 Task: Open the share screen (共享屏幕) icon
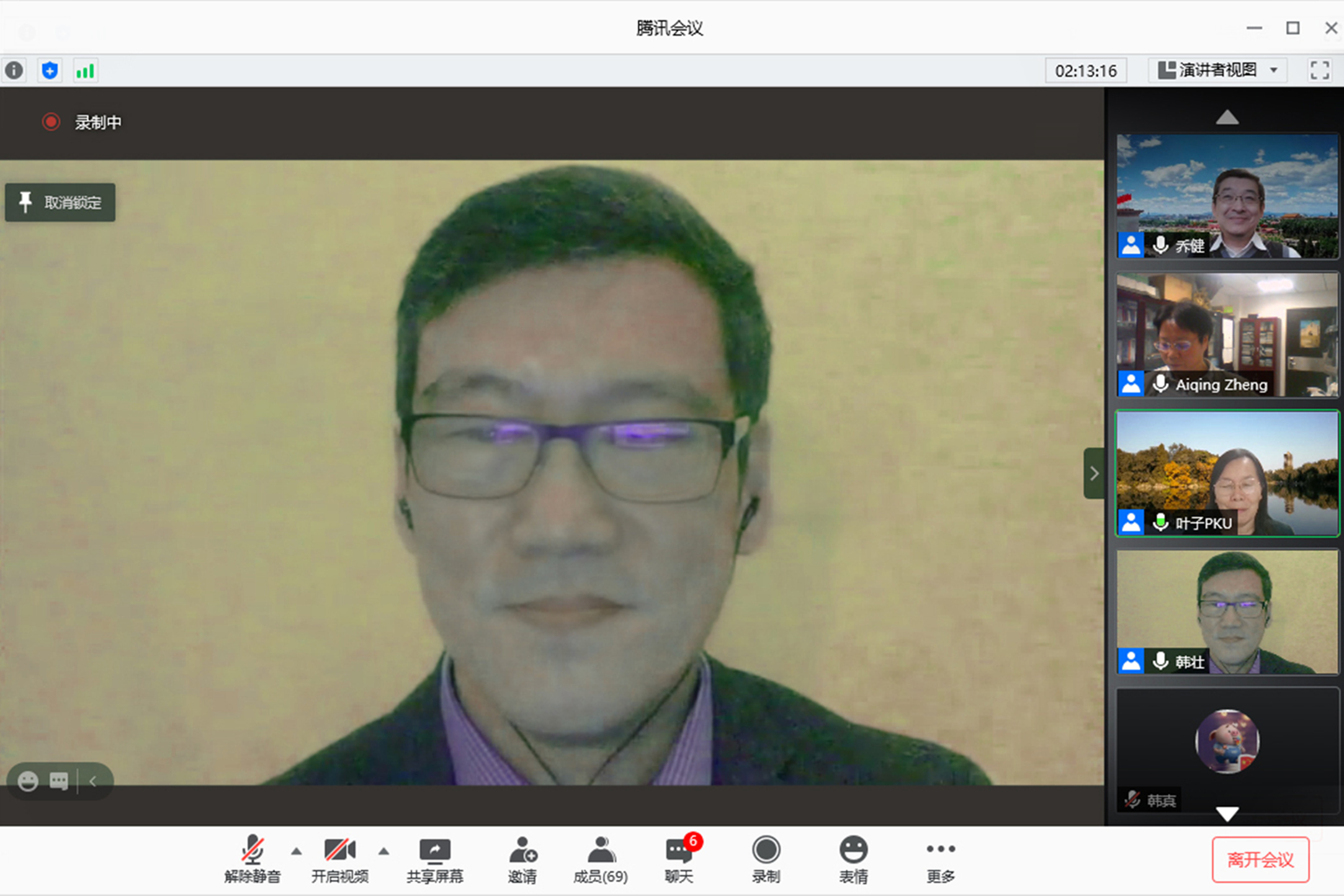click(x=434, y=859)
